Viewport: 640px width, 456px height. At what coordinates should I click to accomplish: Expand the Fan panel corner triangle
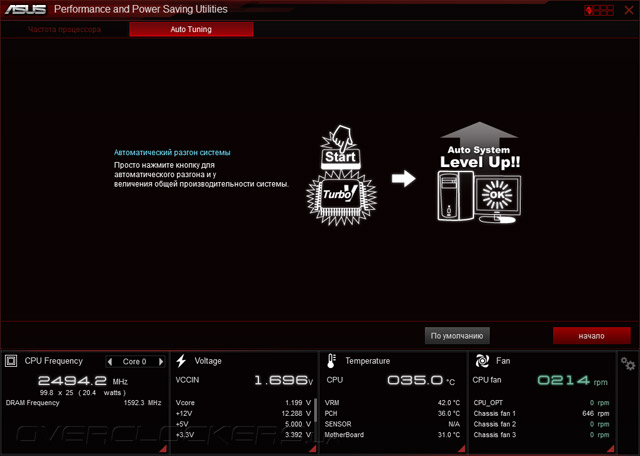[611, 449]
